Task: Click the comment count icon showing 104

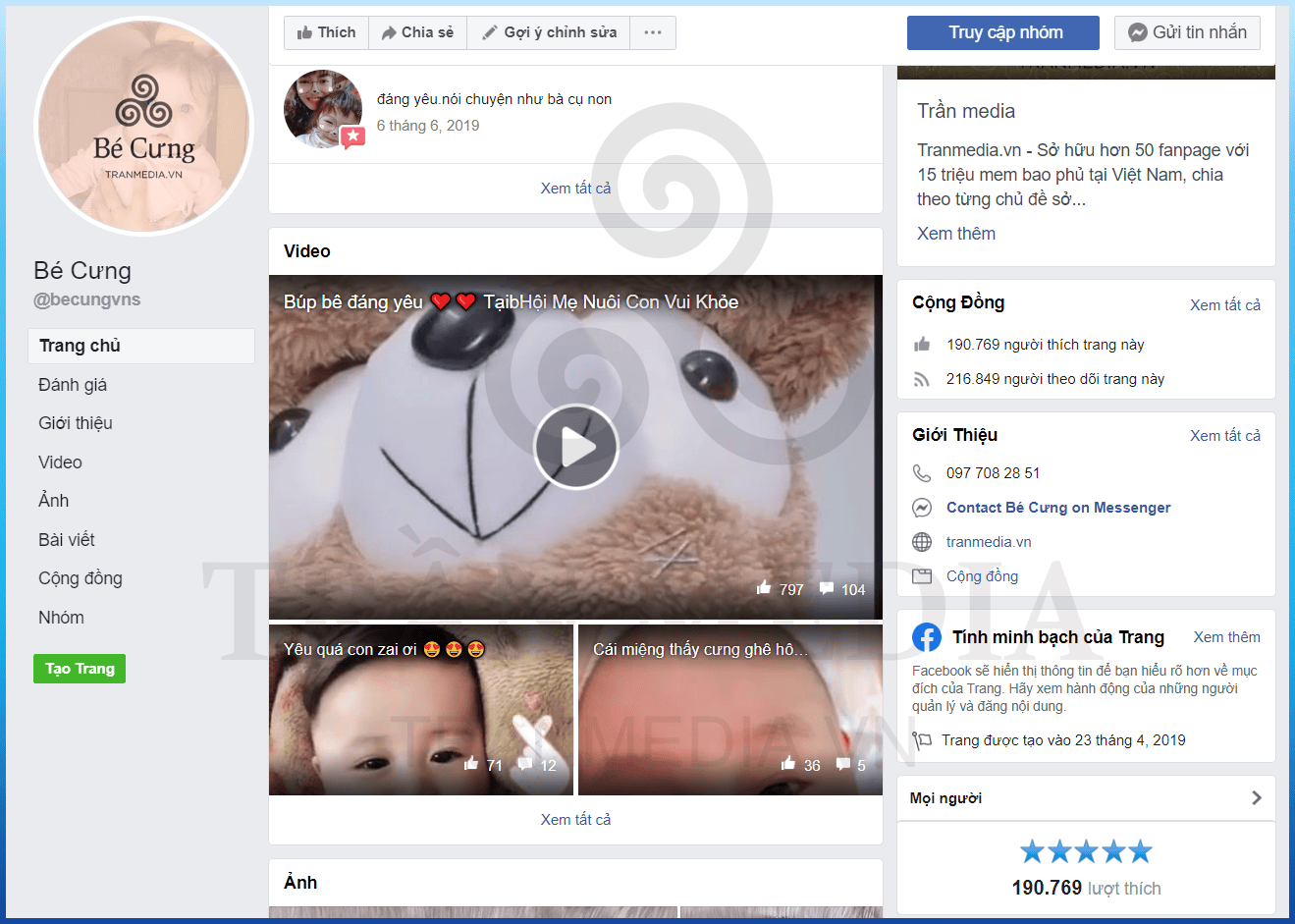Action: pos(827,588)
